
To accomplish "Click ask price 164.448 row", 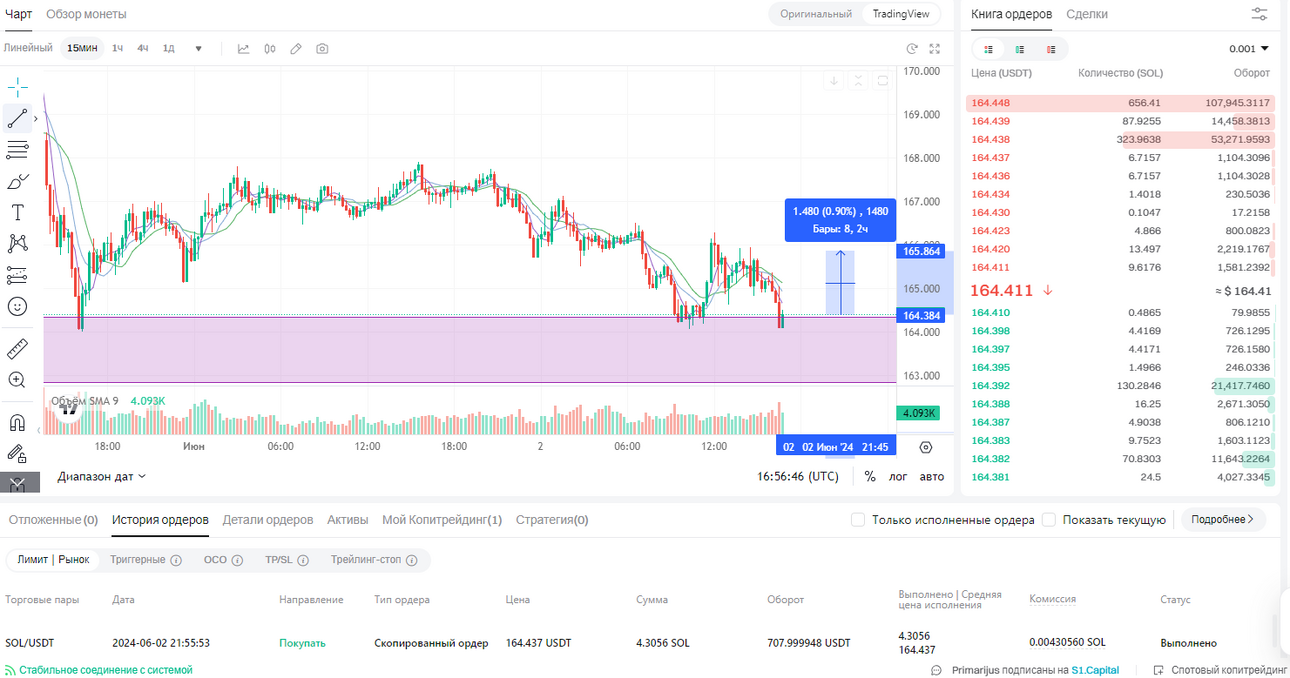I will coord(1120,103).
